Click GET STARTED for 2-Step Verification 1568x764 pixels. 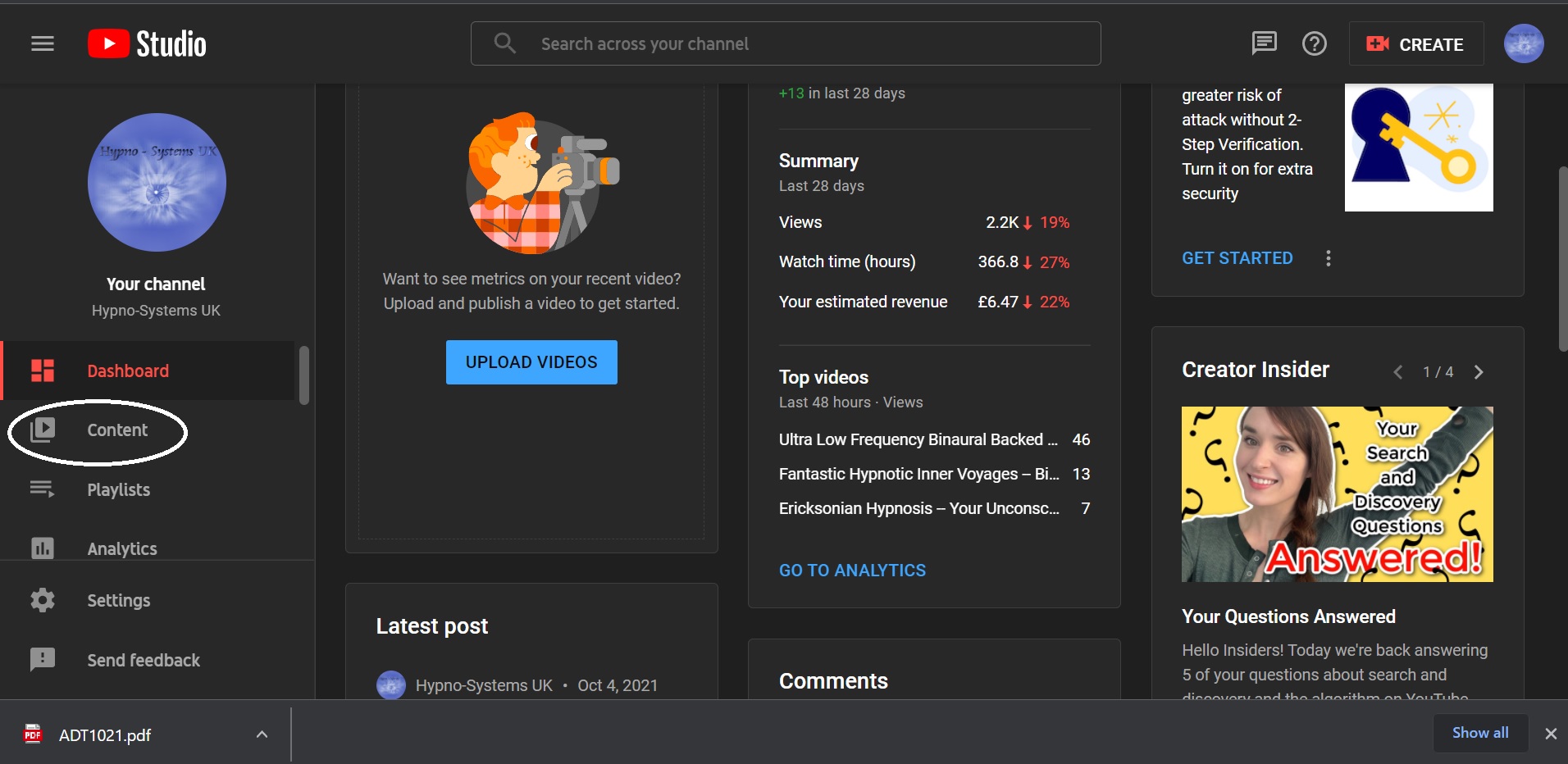coord(1237,257)
